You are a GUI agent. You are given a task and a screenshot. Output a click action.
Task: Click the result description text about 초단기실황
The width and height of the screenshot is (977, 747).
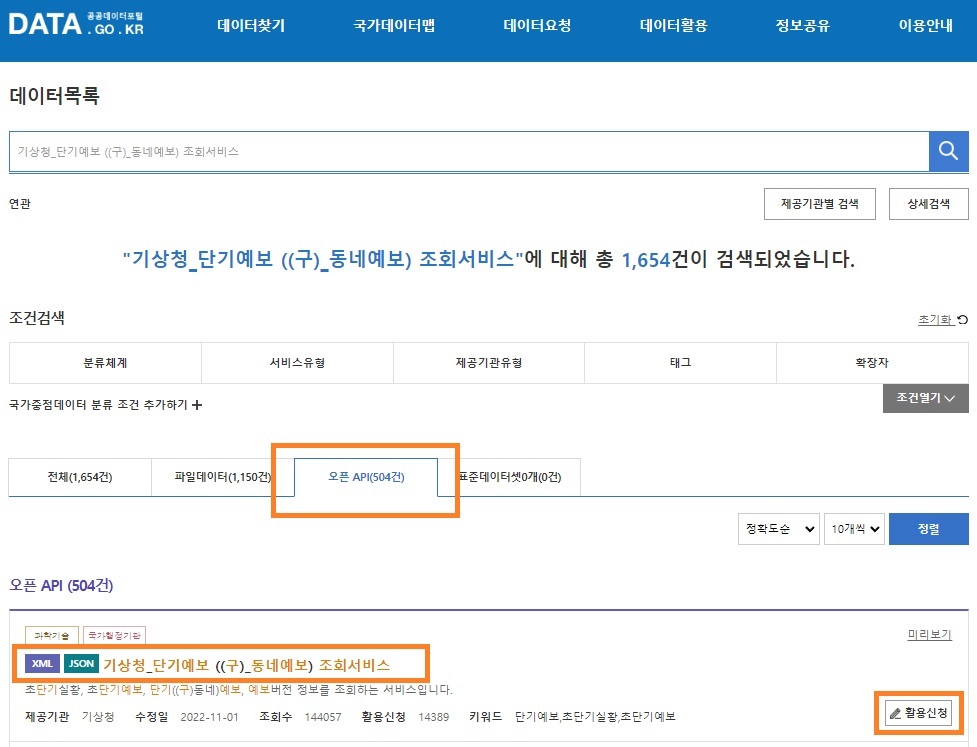239,690
